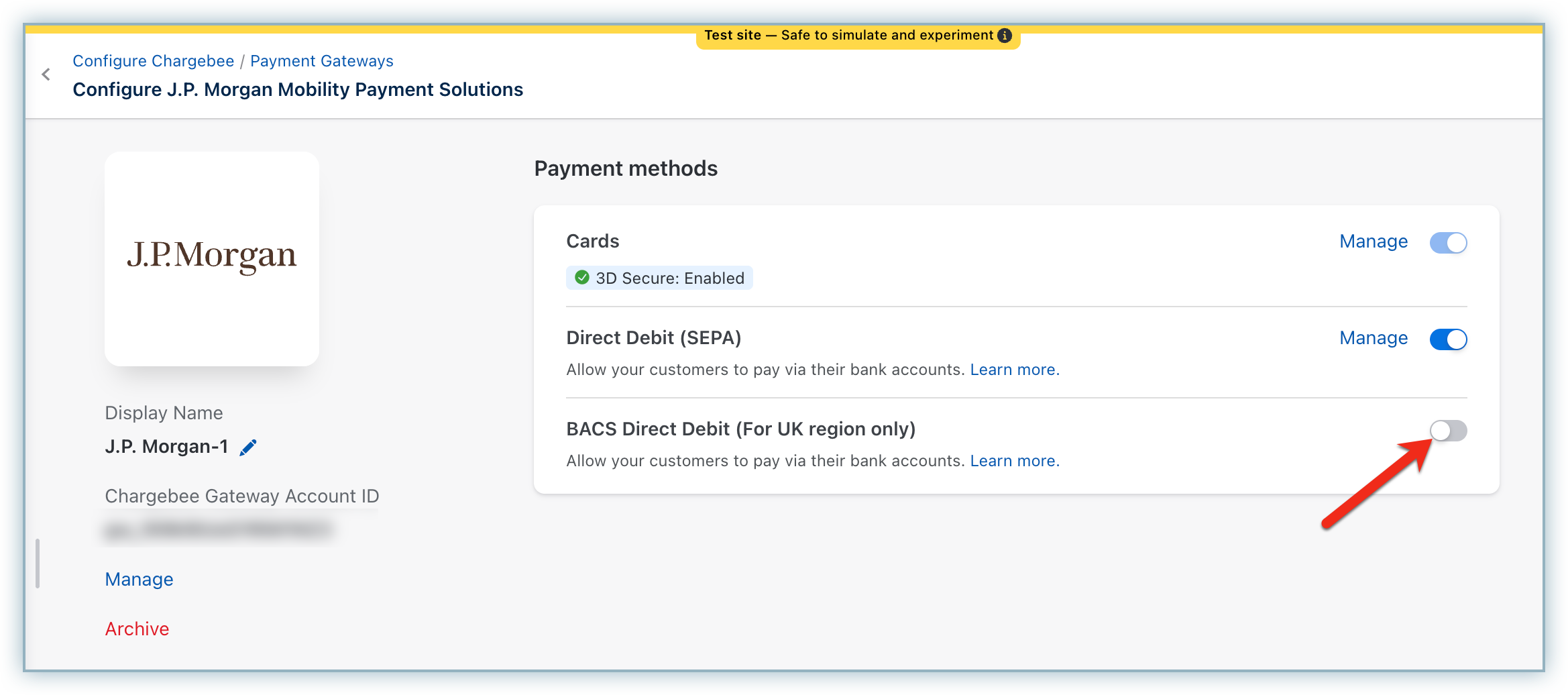The height and width of the screenshot is (695, 1568).
Task: Open the Configure Chargebee breadcrumb
Action: tap(153, 61)
